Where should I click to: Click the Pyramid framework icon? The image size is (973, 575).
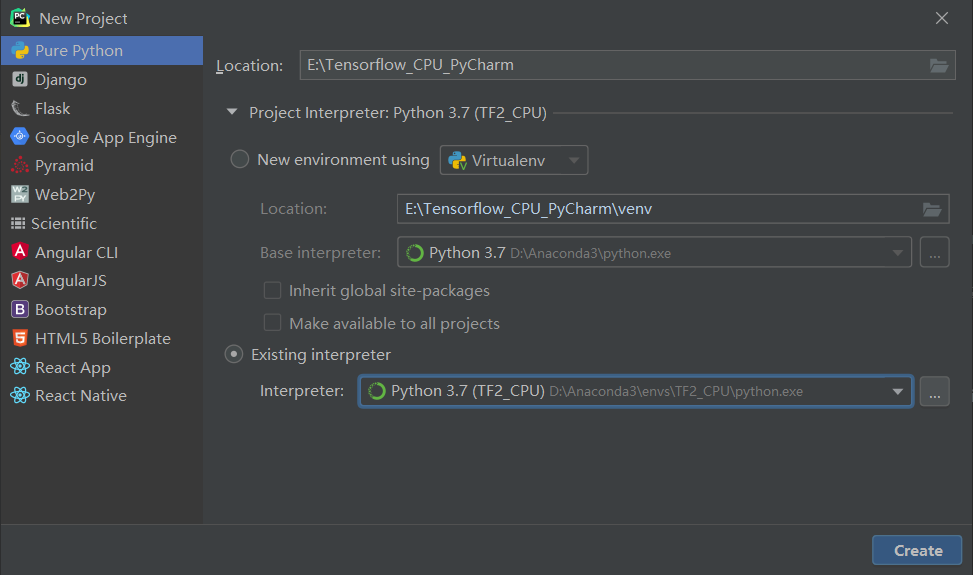tap(20, 166)
